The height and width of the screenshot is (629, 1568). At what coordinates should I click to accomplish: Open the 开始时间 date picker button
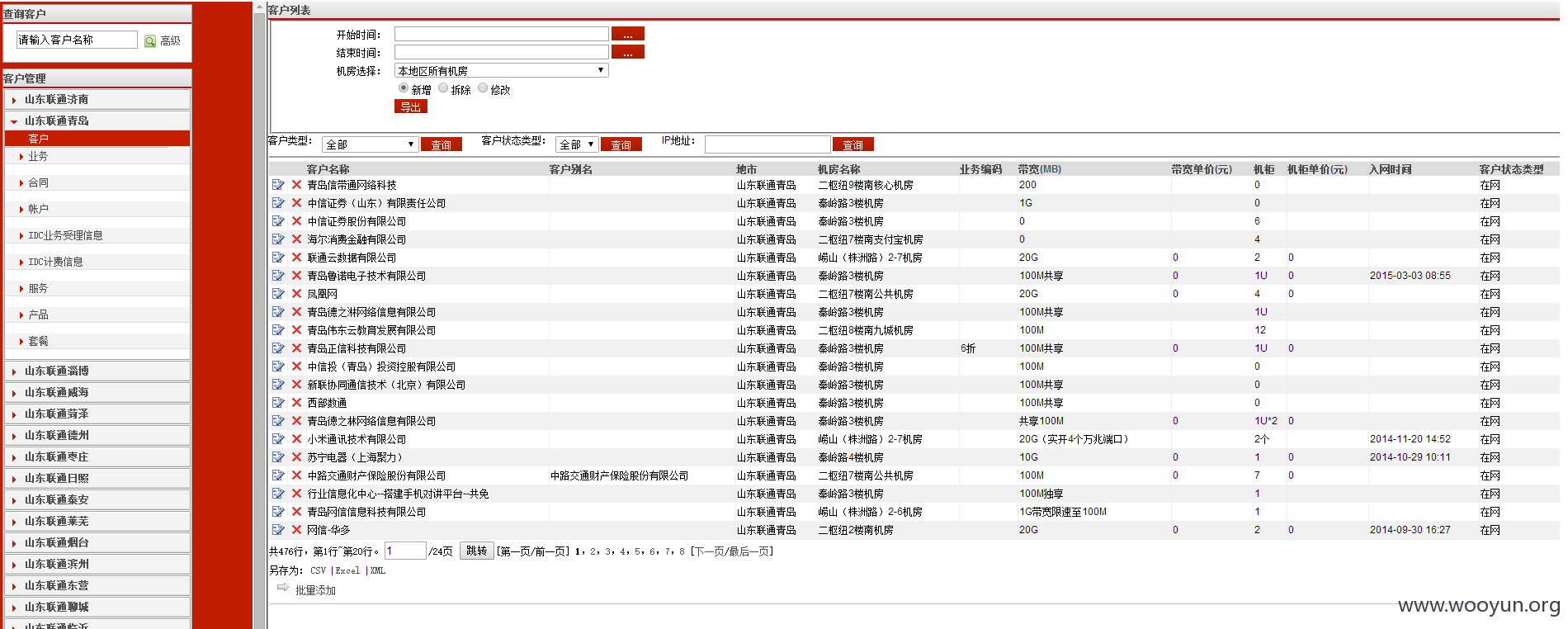628,34
